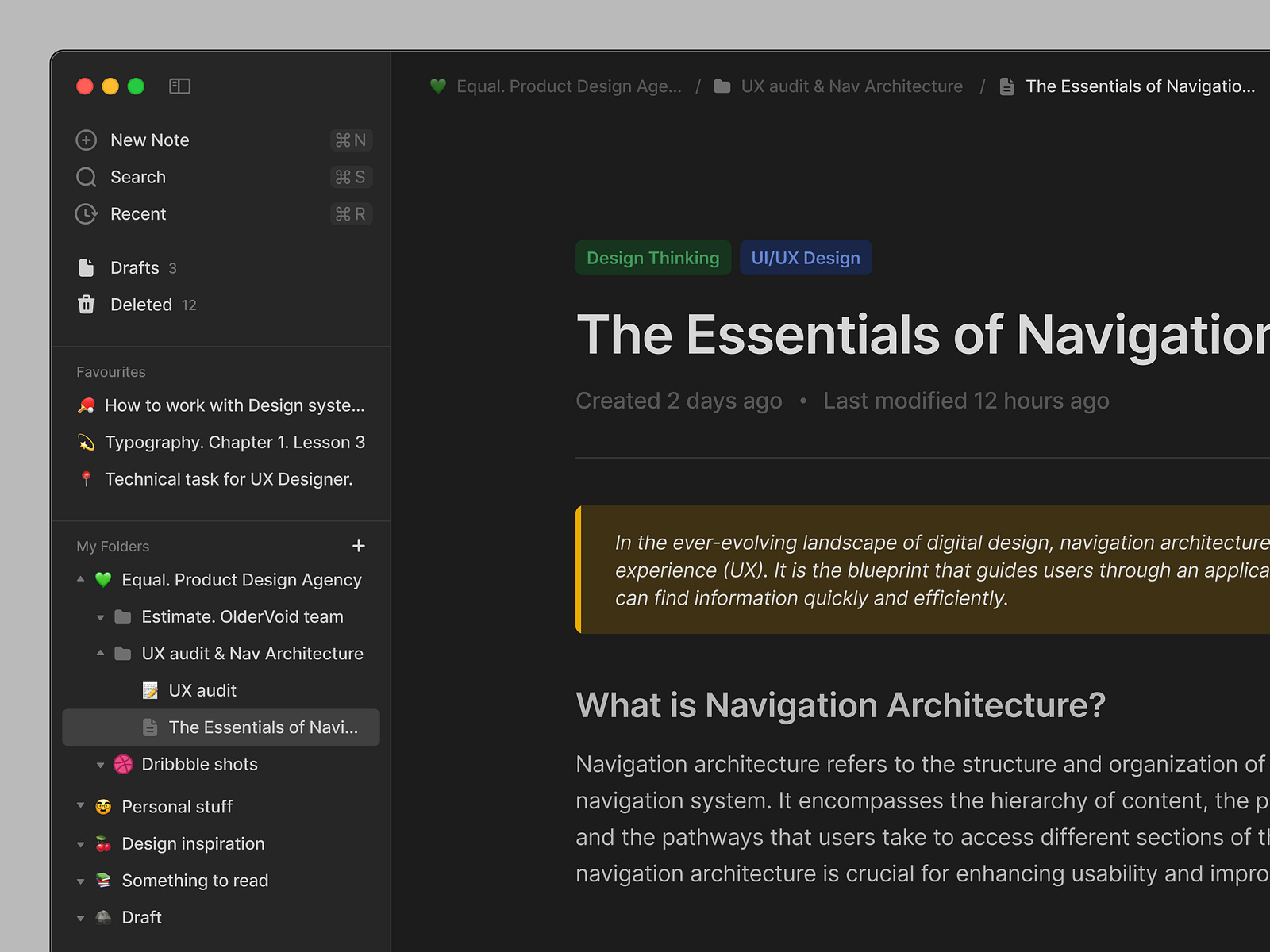
Task: Toggle the sidebar panel icon
Action: point(180,86)
